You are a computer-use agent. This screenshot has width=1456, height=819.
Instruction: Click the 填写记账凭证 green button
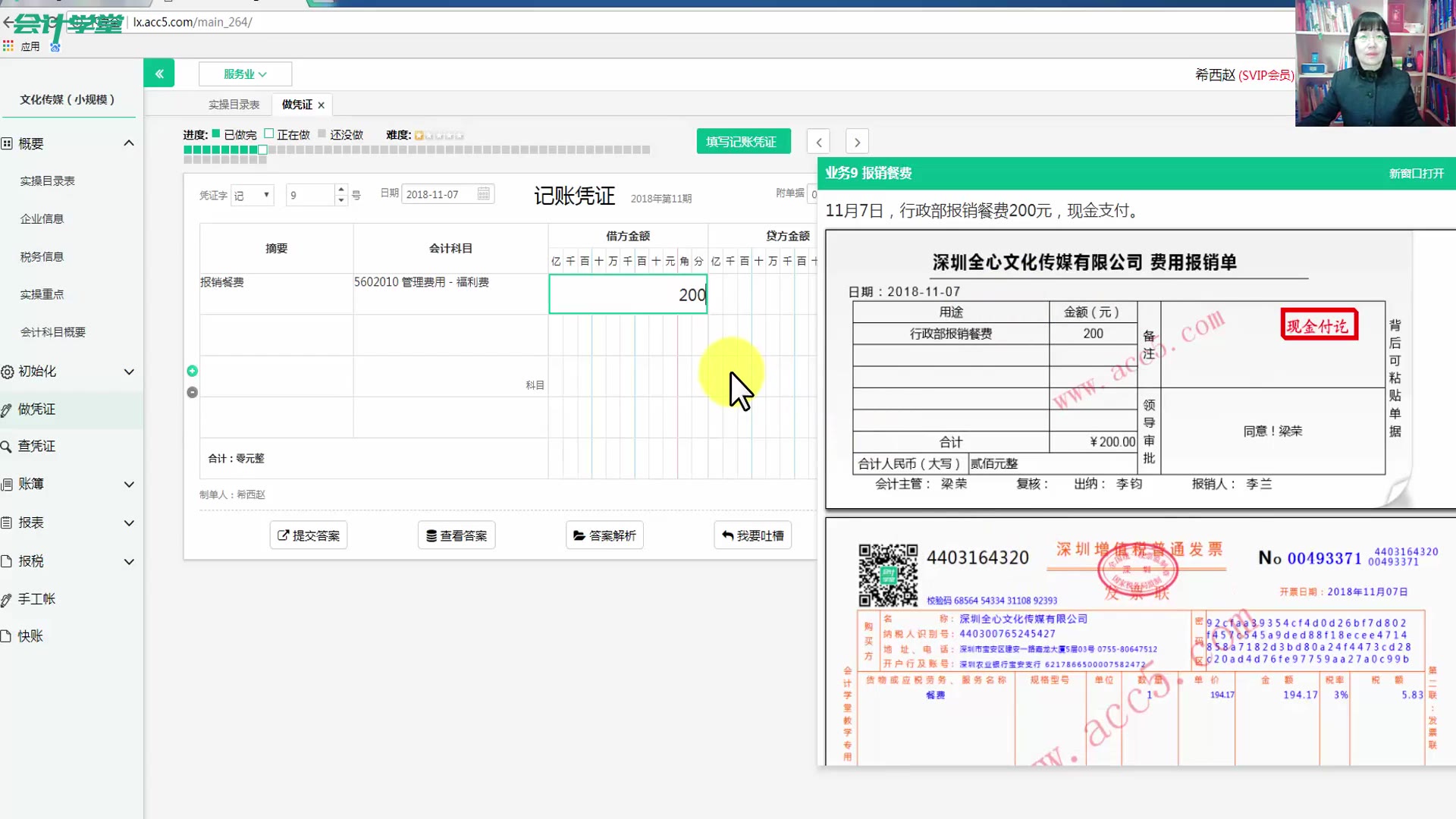coord(743,141)
